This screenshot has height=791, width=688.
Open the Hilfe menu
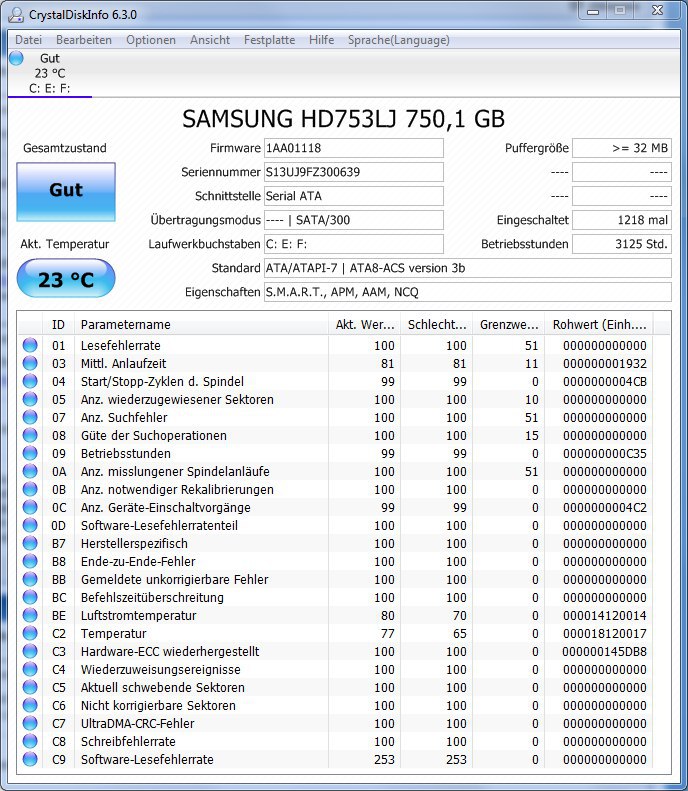coord(321,40)
